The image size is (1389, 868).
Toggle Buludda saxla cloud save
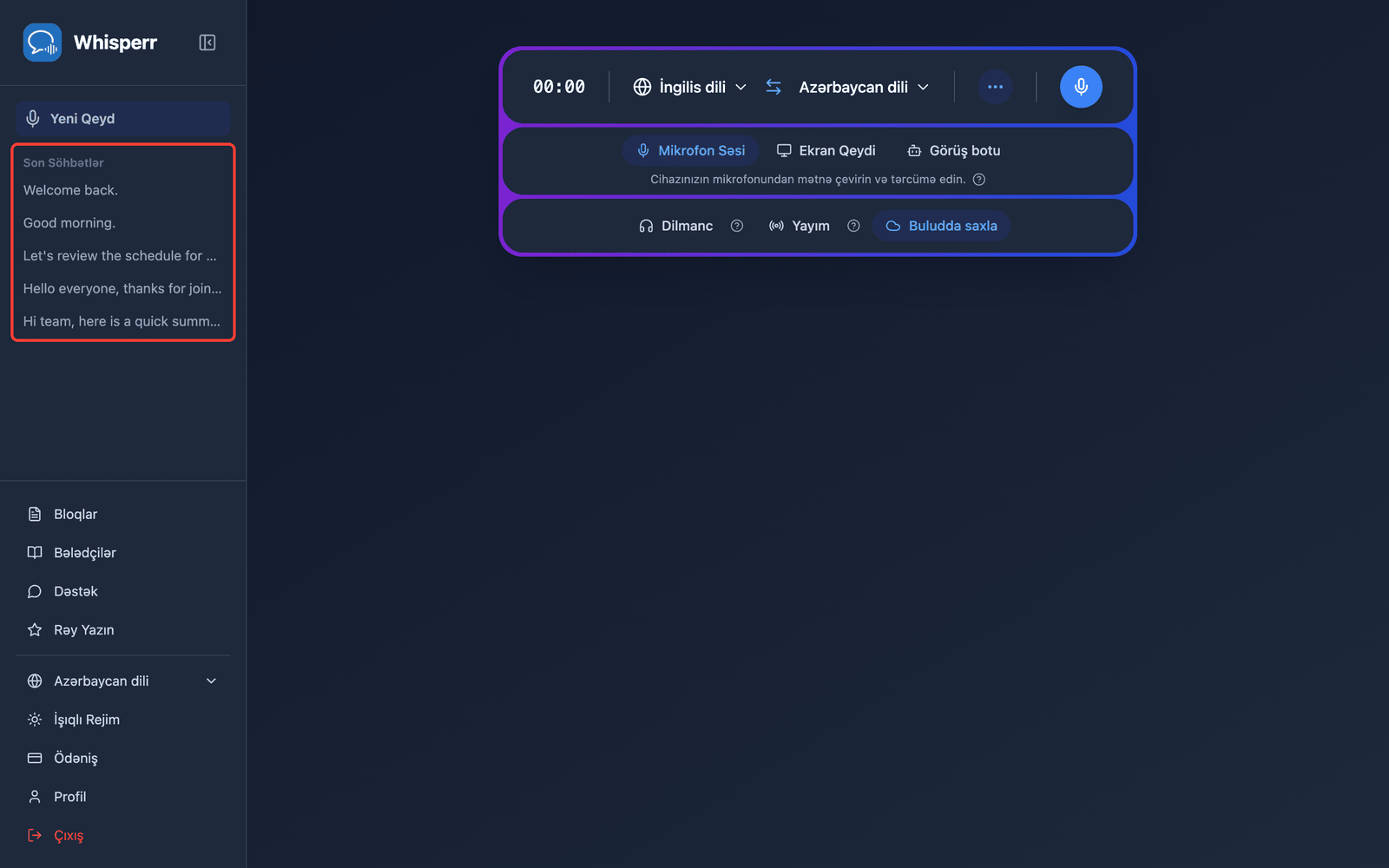pos(941,226)
